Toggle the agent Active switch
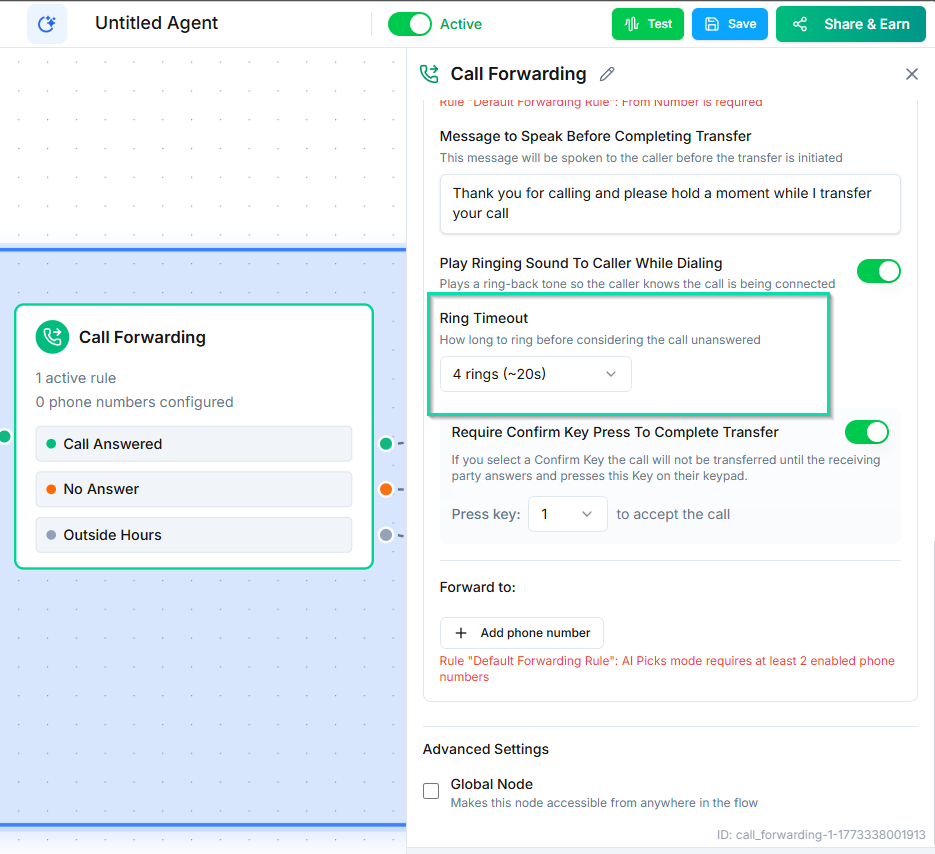Image resolution: width=935 pixels, height=854 pixels. coord(409,24)
